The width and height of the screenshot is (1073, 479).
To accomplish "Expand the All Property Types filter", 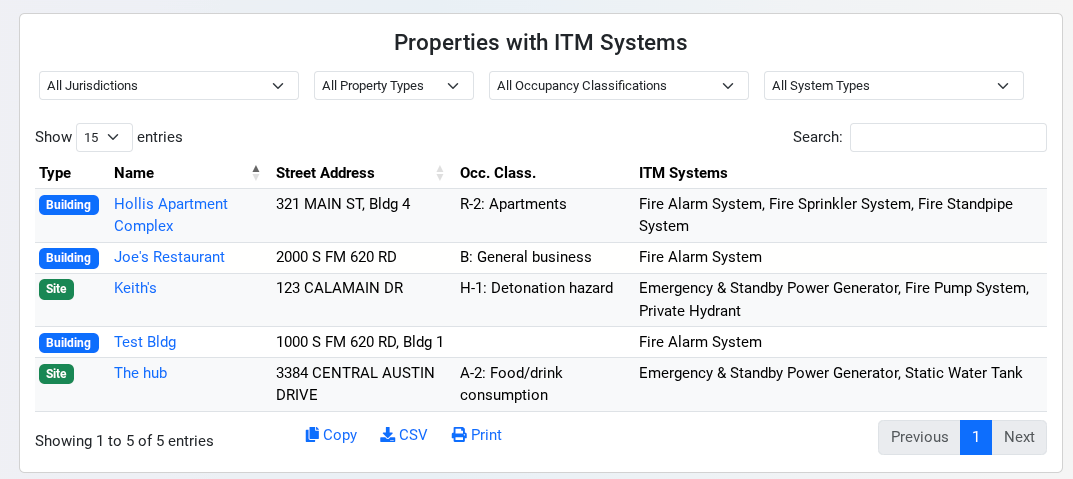I will tap(393, 86).
